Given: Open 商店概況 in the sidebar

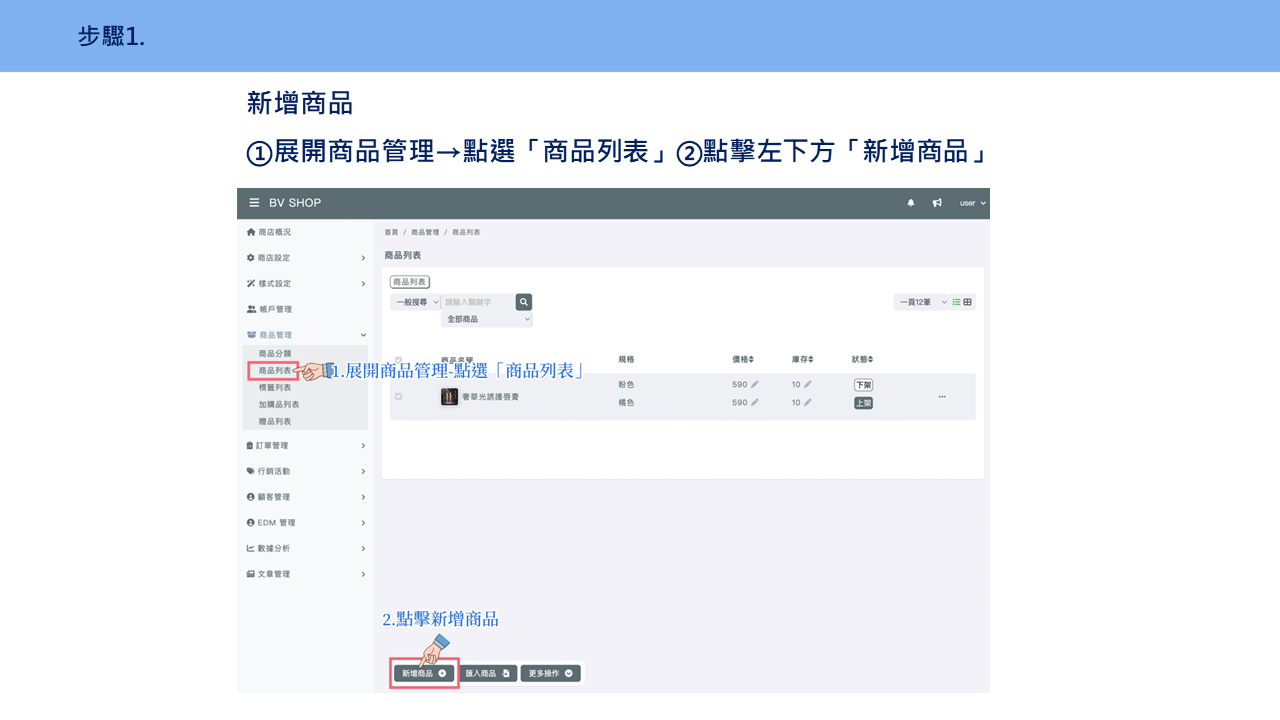Looking at the screenshot, I should pos(306,232).
